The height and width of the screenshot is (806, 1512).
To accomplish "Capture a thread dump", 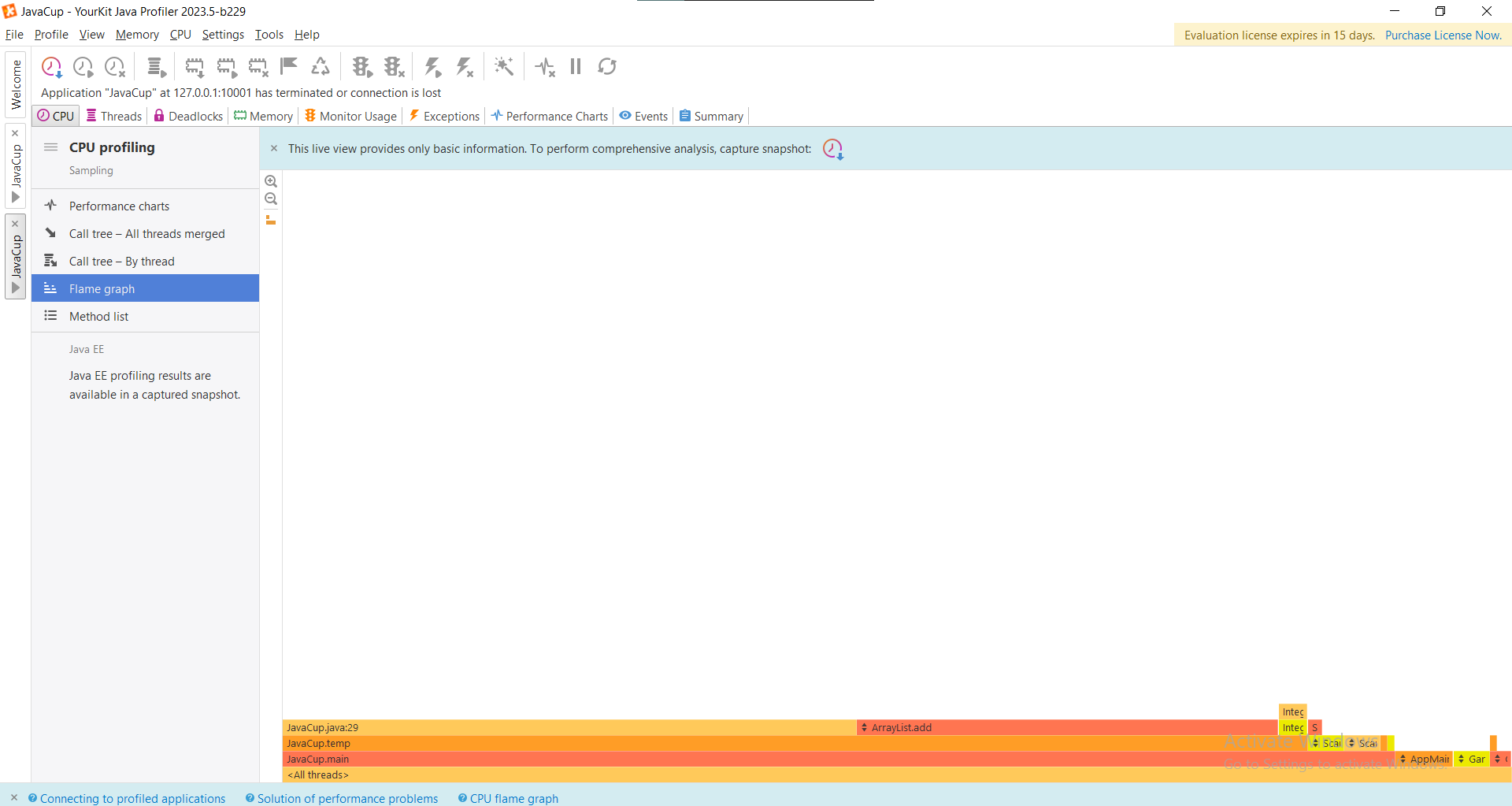I will 156,67.
